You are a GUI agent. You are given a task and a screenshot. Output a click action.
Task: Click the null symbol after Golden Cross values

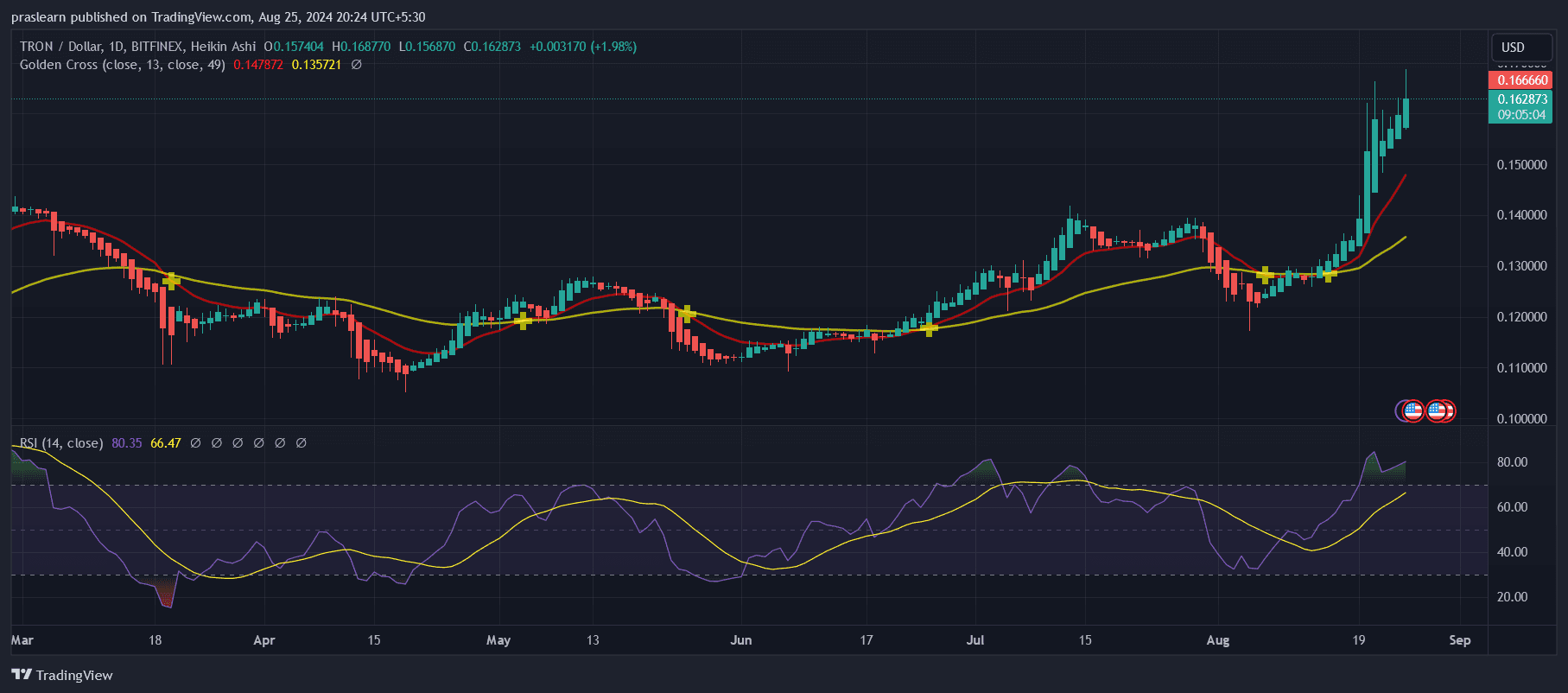356,65
